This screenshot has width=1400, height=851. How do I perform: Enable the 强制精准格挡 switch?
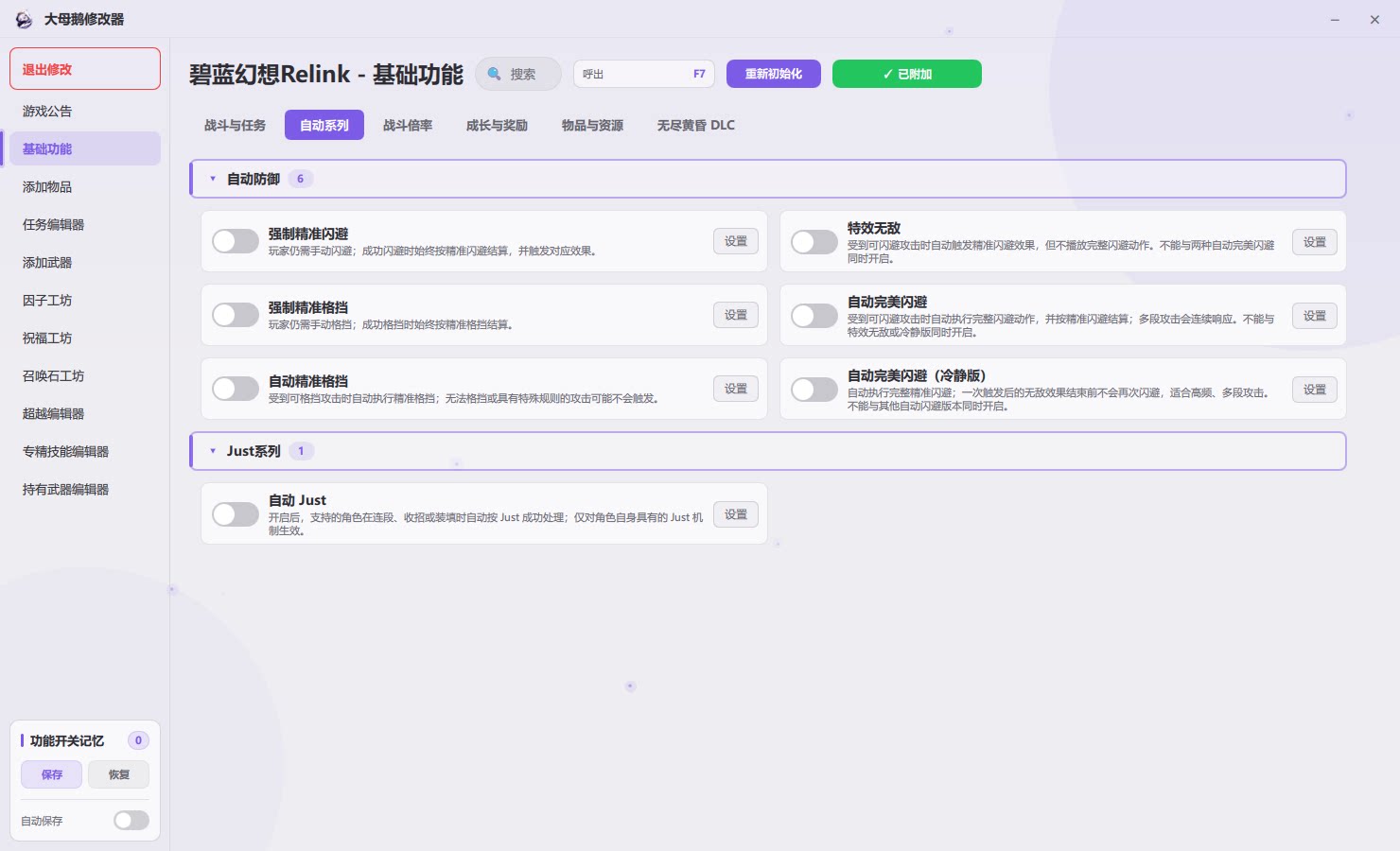click(236, 315)
